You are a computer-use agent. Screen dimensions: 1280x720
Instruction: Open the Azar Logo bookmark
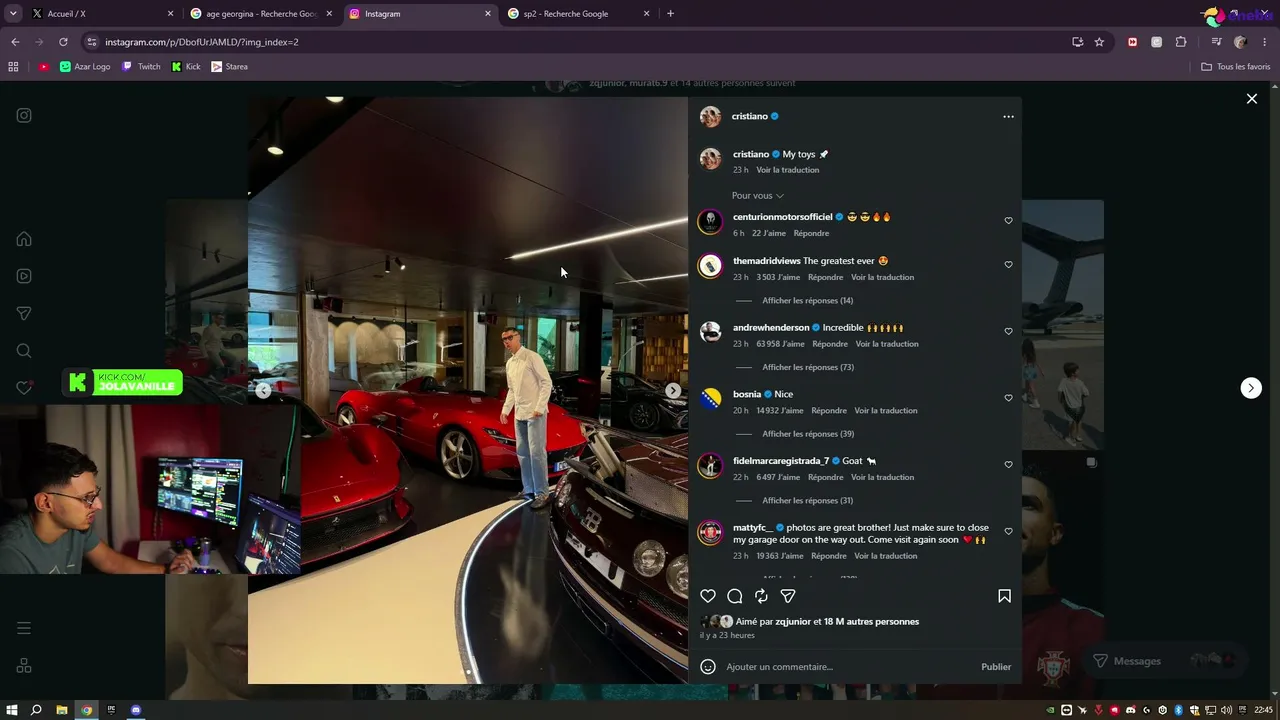click(x=85, y=67)
